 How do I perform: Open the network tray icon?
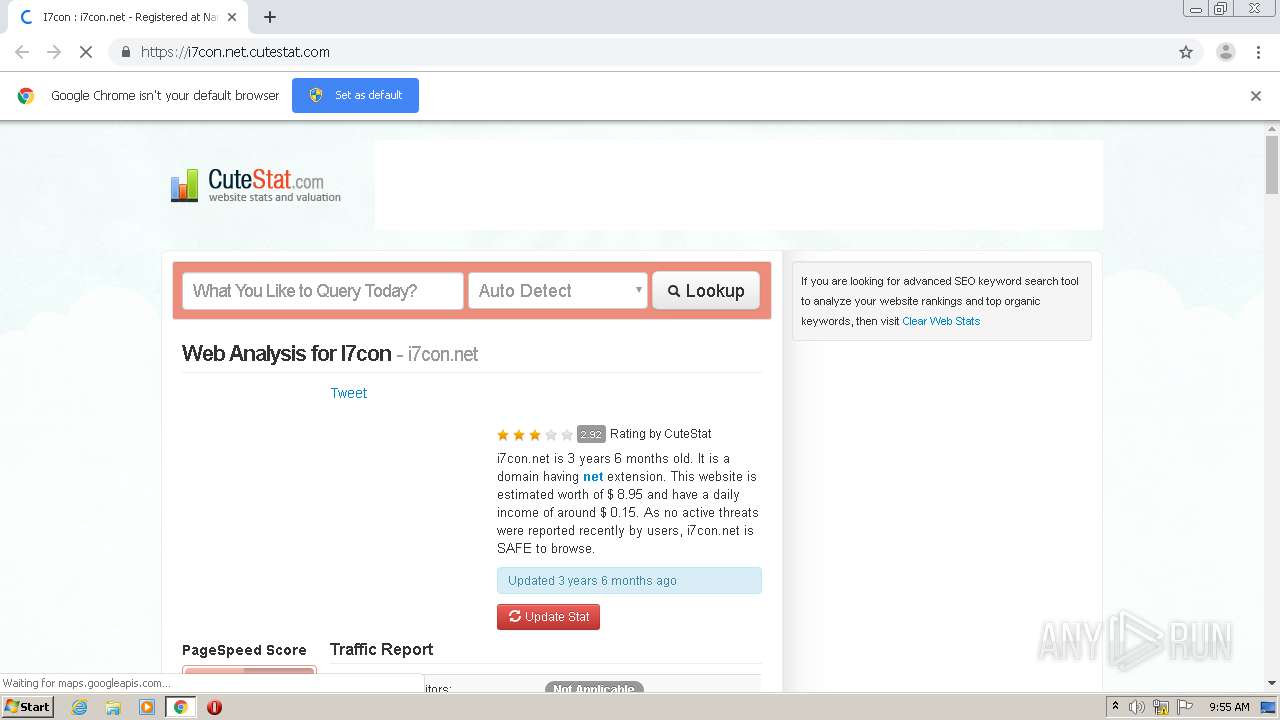(1160, 707)
